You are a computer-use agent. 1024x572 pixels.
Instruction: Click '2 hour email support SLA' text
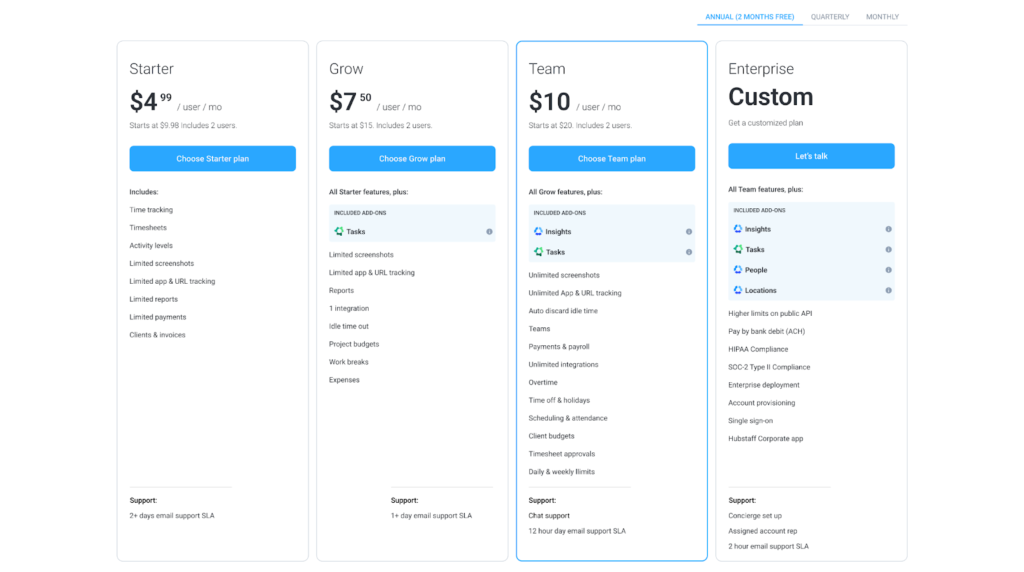pos(768,547)
